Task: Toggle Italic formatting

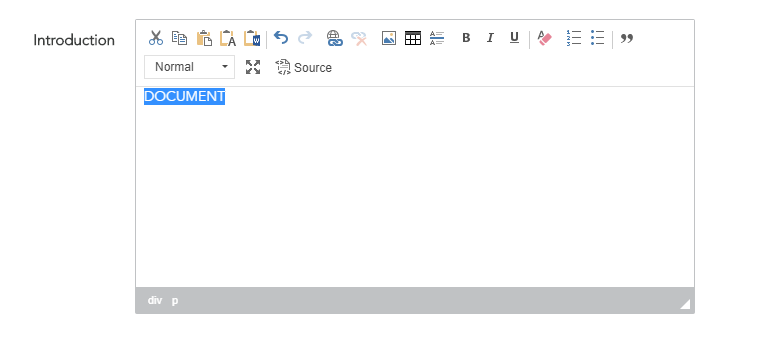Action: [490, 38]
